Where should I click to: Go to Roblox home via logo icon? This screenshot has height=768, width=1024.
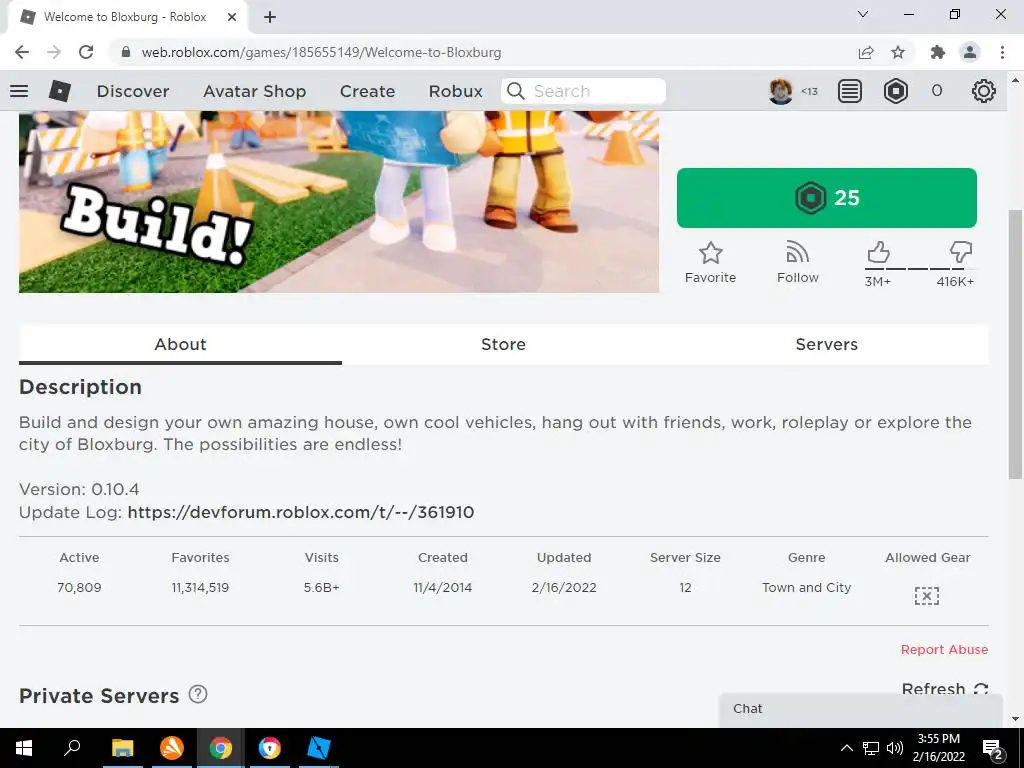click(59, 91)
